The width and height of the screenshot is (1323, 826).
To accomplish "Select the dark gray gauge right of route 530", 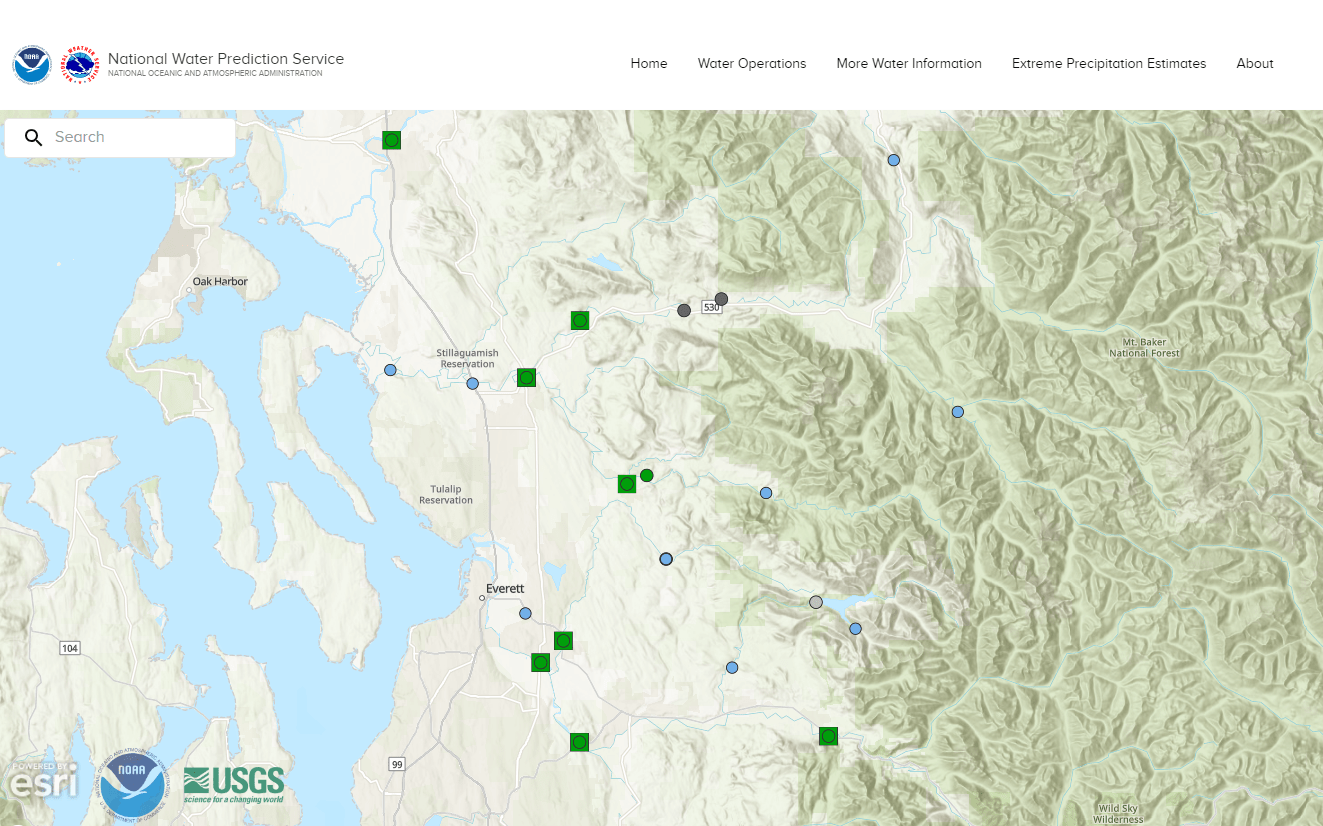I will pyautogui.click(x=721, y=299).
